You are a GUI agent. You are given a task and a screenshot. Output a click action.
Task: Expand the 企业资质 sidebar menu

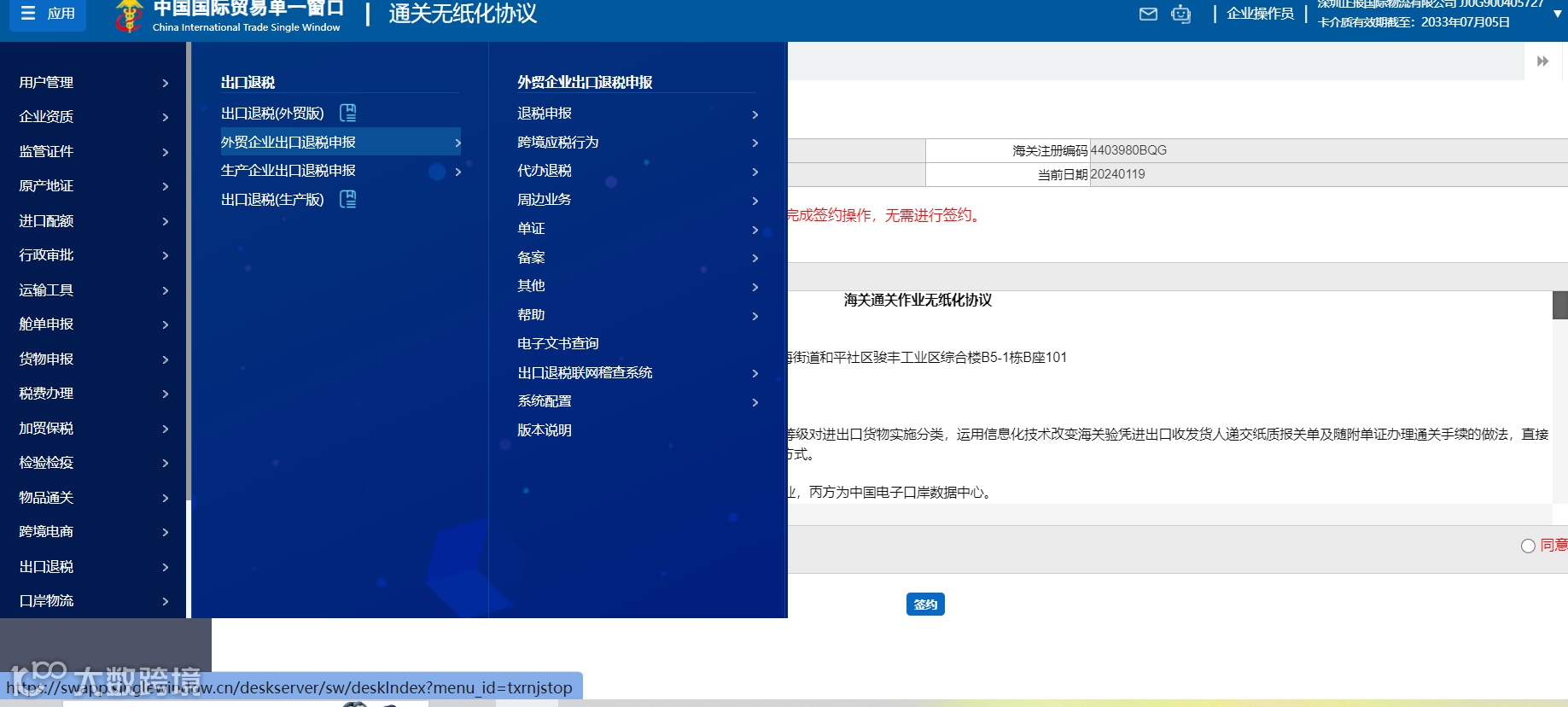[x=94, y=117]
